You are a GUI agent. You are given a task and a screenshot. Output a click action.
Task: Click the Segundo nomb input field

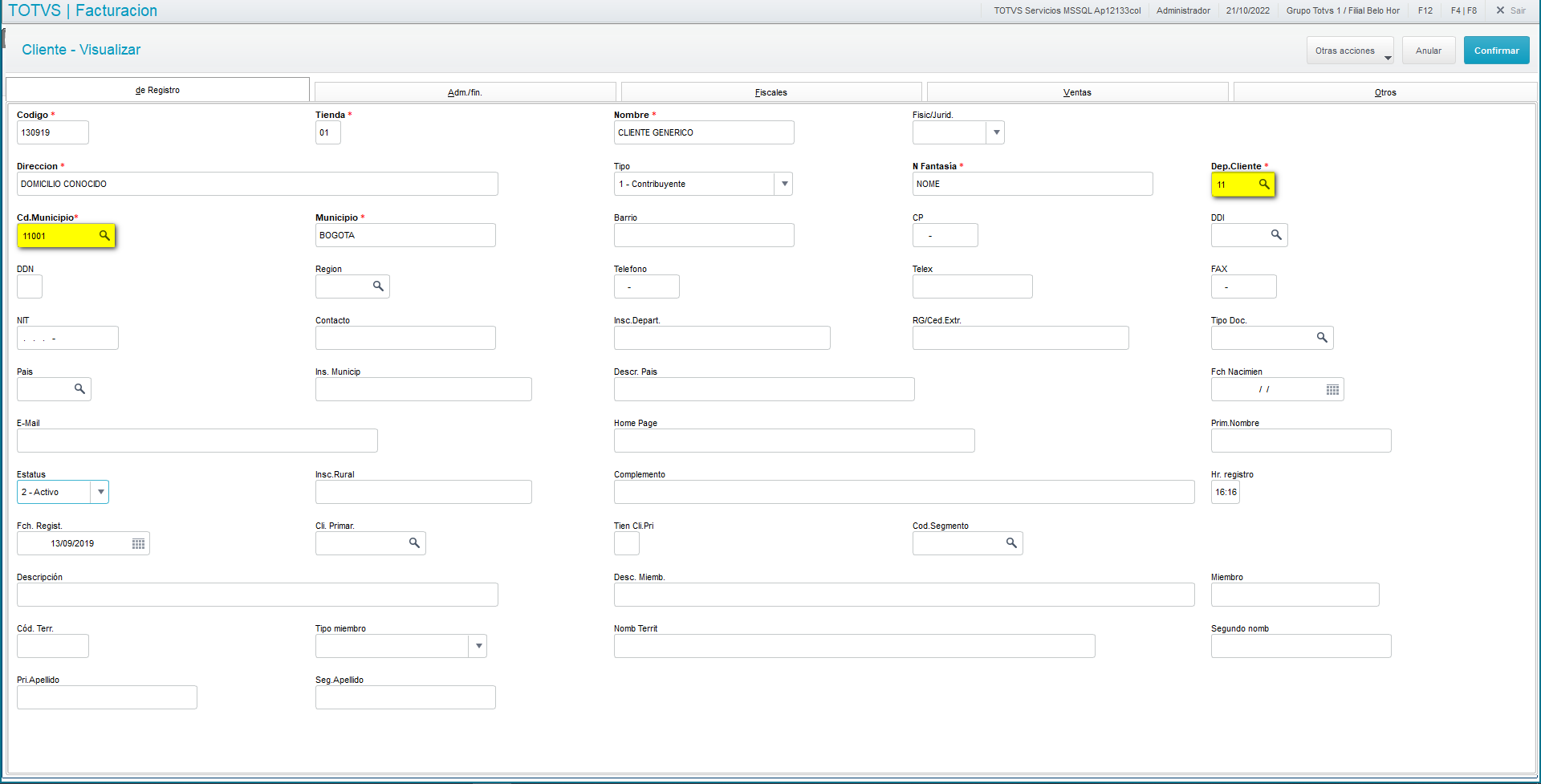pyautogui.click(x=1301, y=646)
